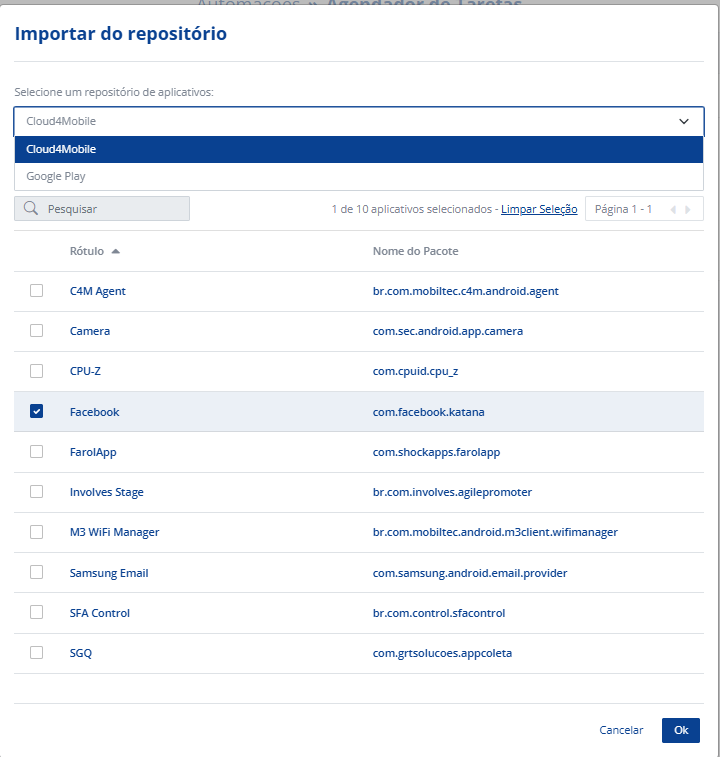Uncheck the Facebook checkbox
This screenshot has width=720, height=757.
click(37, 411)
